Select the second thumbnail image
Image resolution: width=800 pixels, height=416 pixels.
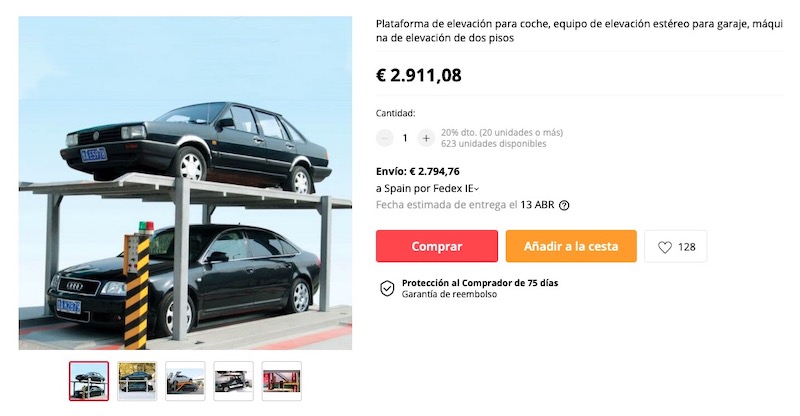click(137, 381)
